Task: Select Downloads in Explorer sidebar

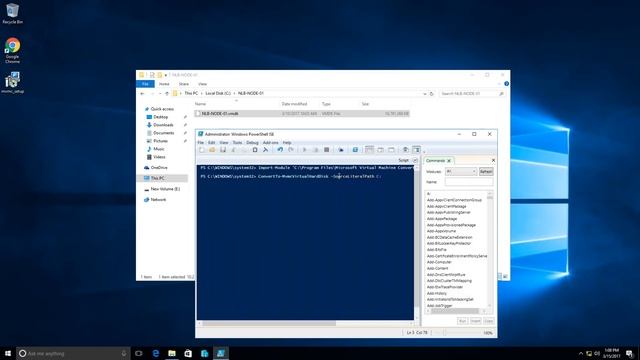Action: 163,125
